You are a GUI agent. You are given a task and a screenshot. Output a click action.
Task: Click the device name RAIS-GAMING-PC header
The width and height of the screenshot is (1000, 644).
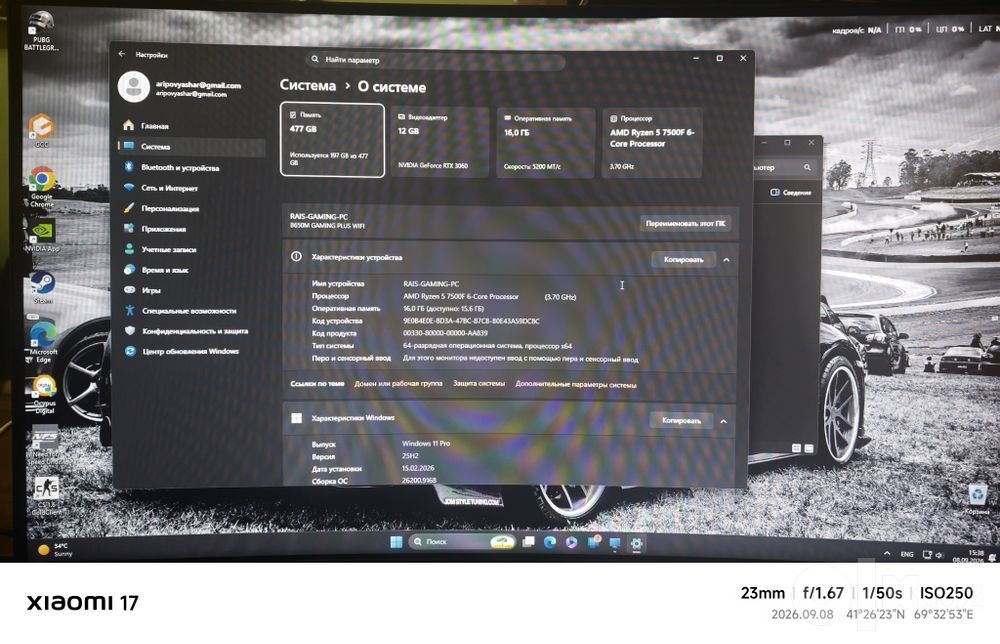pos(319,216)
